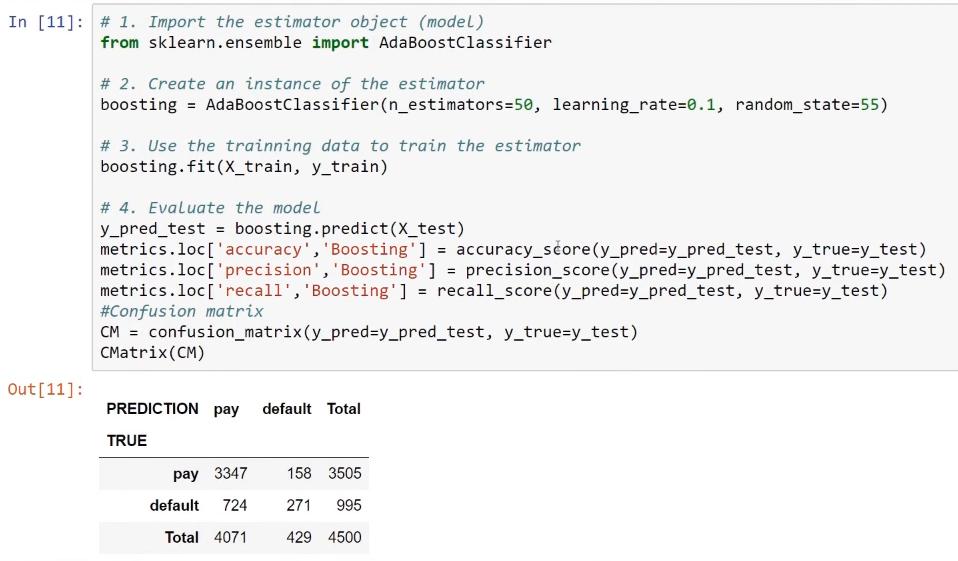Place cursor on boosting.fit(X_train, y_train) line

pyautogui.click(x=244, y=166)
